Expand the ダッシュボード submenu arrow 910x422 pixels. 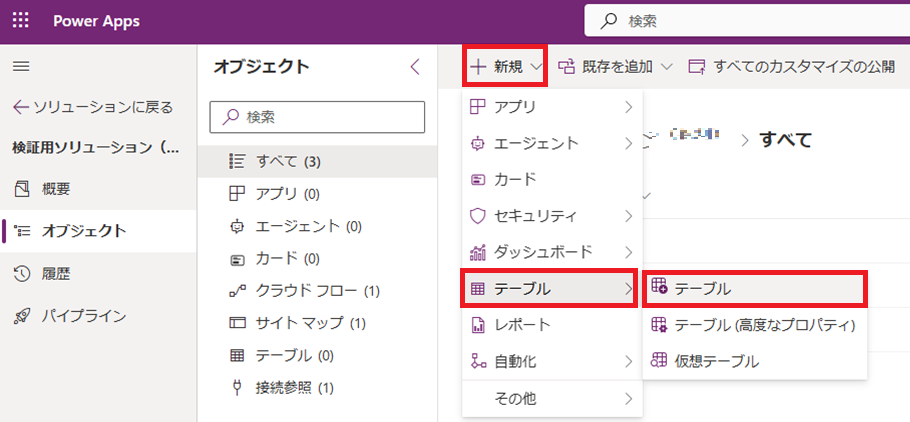click(628, 252)
